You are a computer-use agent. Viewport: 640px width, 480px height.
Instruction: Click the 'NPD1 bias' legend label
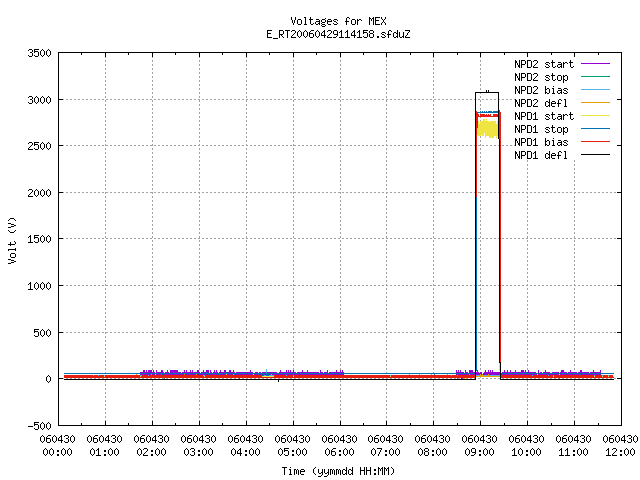click(x=541, y=142)
